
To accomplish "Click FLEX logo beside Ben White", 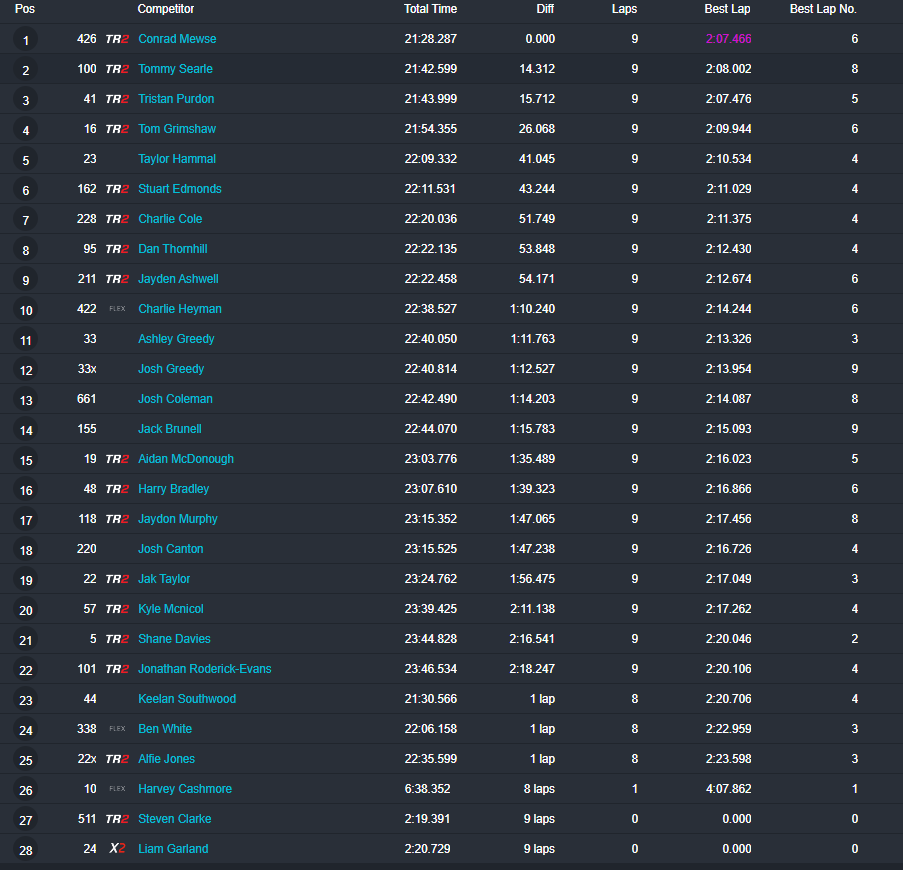I will click(x=117, y=728).
